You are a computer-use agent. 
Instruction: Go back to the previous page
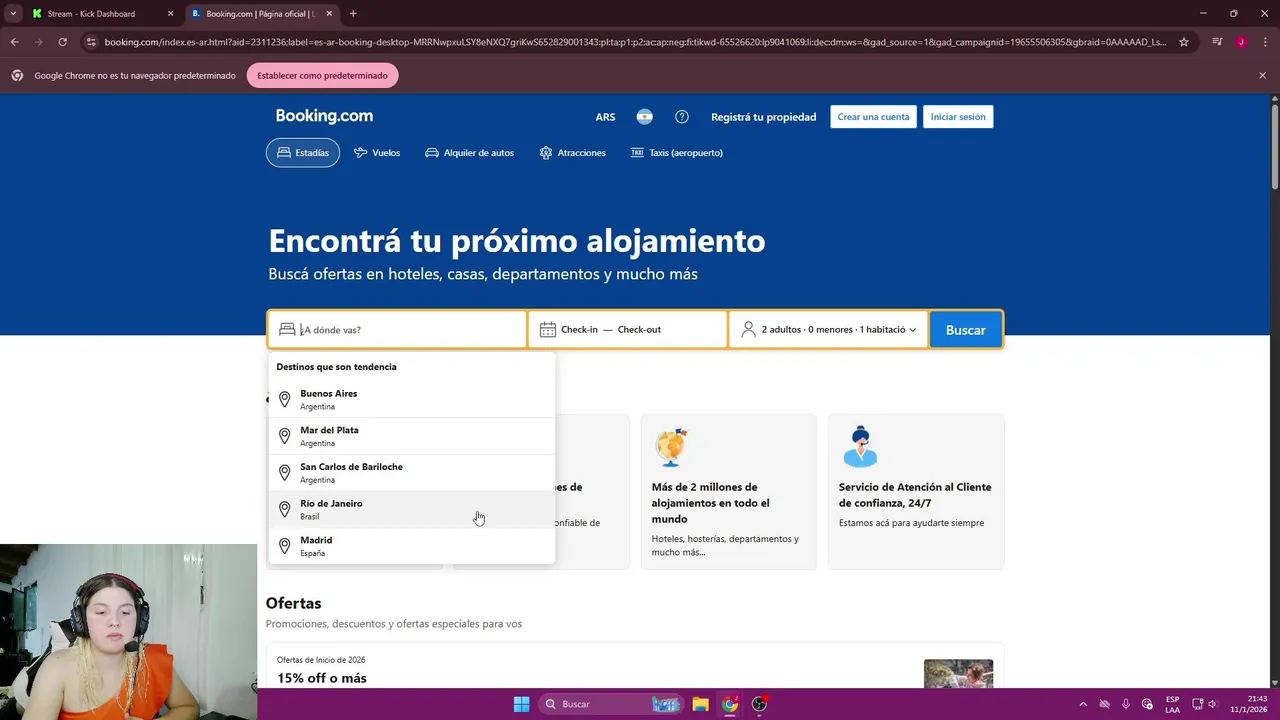tap(14, 42)
